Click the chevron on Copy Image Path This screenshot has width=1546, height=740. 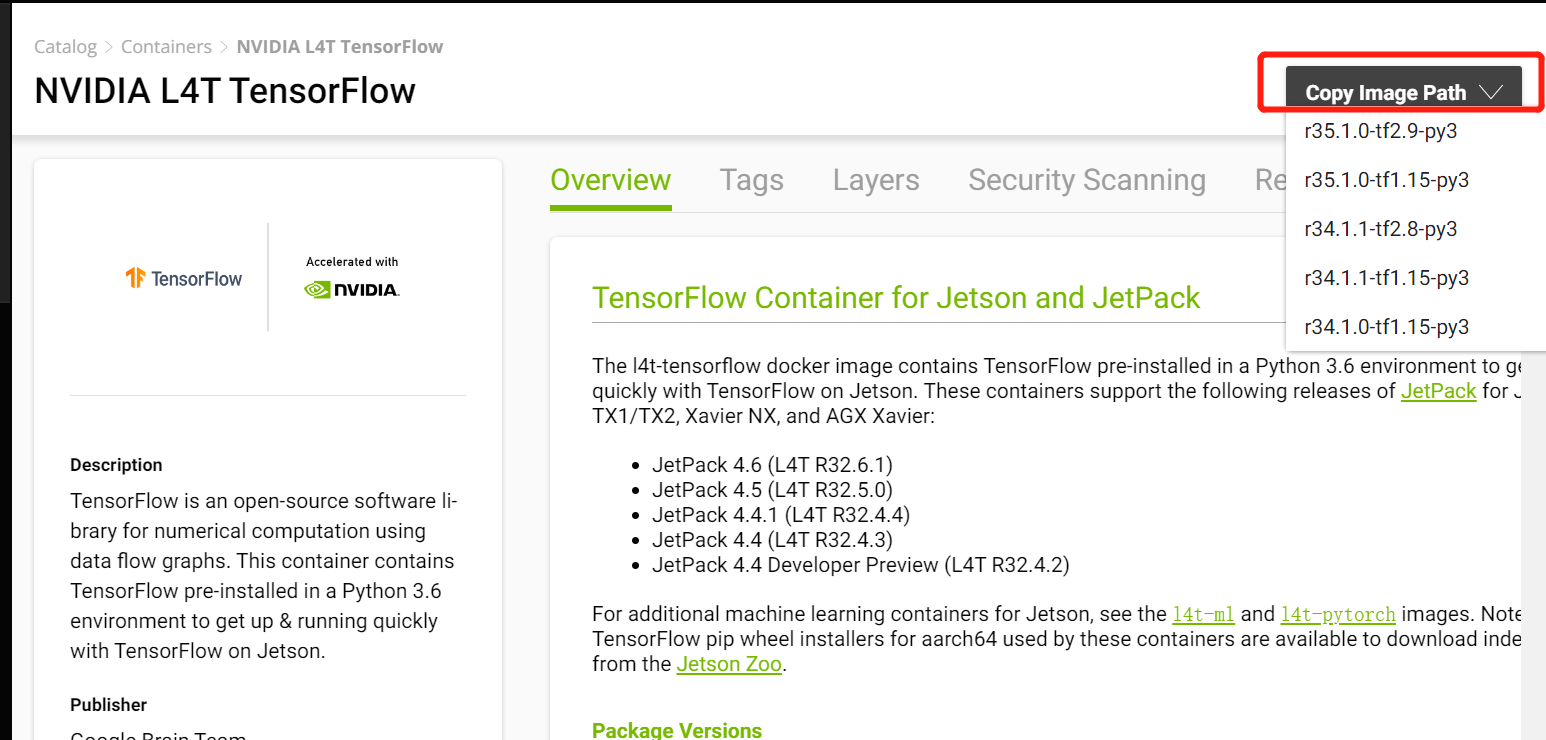(1491, 92)
